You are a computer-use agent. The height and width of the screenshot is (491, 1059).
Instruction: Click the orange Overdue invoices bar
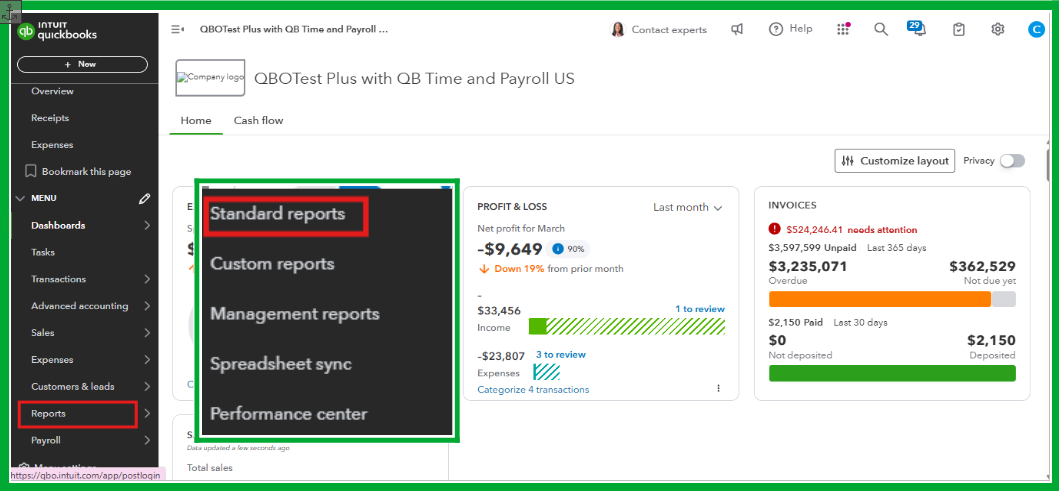879,299
